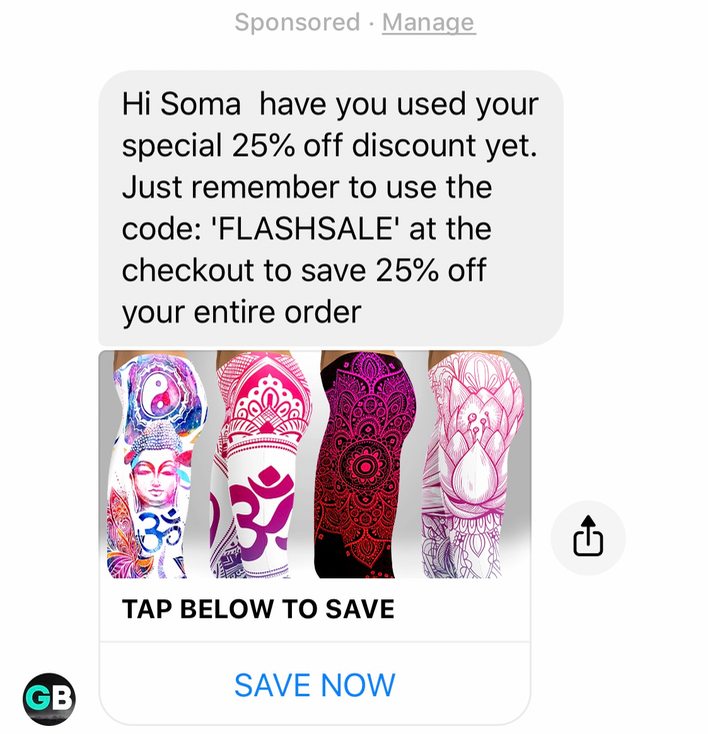Select the Buddha watercolor leggings image
The image size is (708, 734).
156,465
